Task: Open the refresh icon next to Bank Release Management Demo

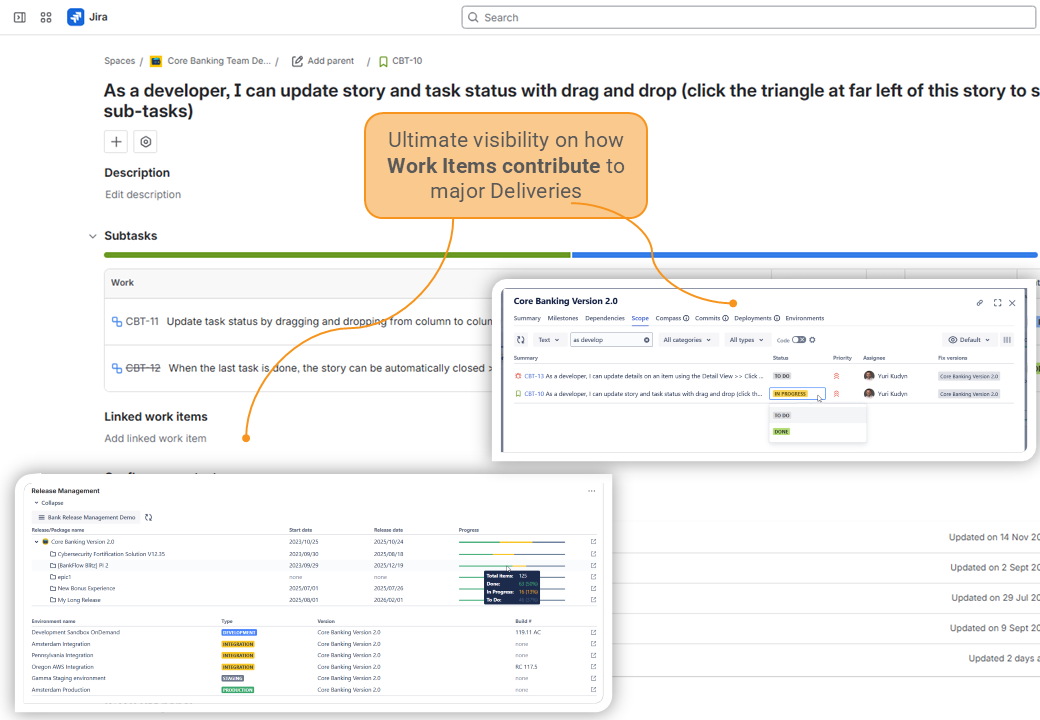Action: [x=148, y=518]
